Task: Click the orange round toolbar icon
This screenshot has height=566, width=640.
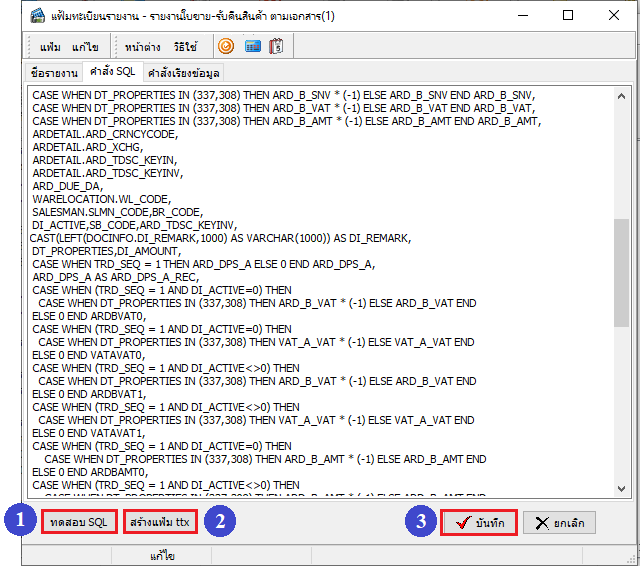Action: [x=226, y=47]
